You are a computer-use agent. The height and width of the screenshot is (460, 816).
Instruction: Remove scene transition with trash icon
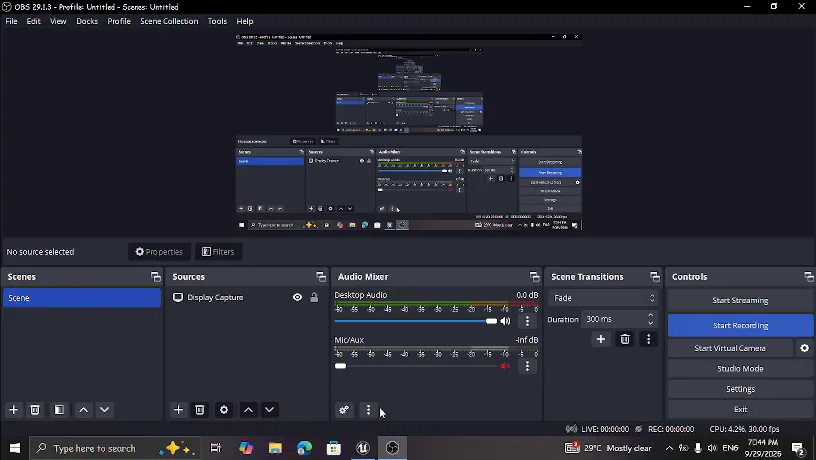(625, 339)
